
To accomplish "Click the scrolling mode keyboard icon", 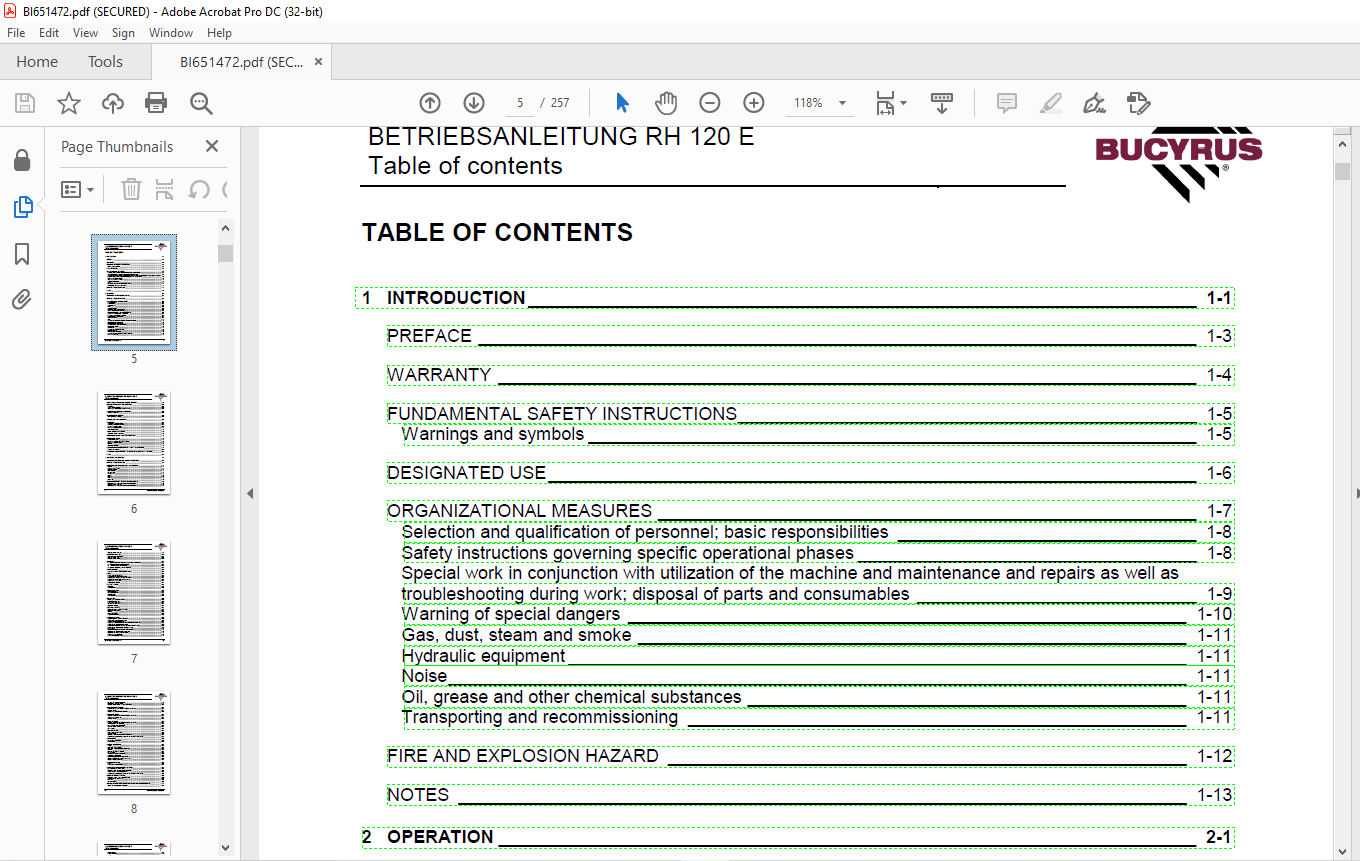I will 941,103.
